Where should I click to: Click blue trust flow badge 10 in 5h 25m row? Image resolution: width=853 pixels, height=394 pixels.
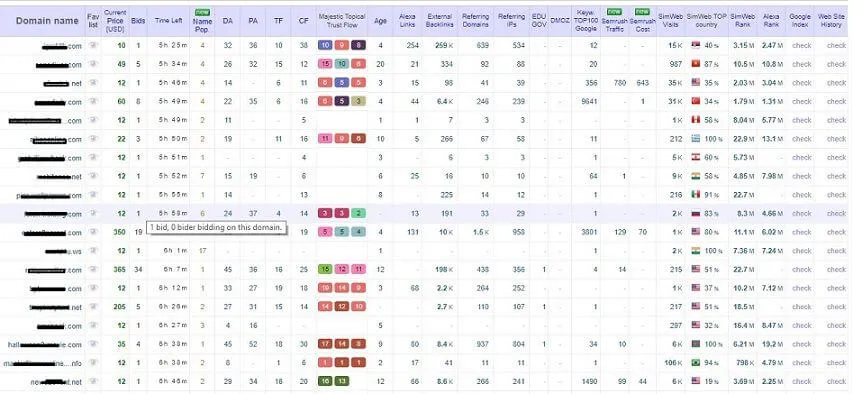tap(325, 46)
